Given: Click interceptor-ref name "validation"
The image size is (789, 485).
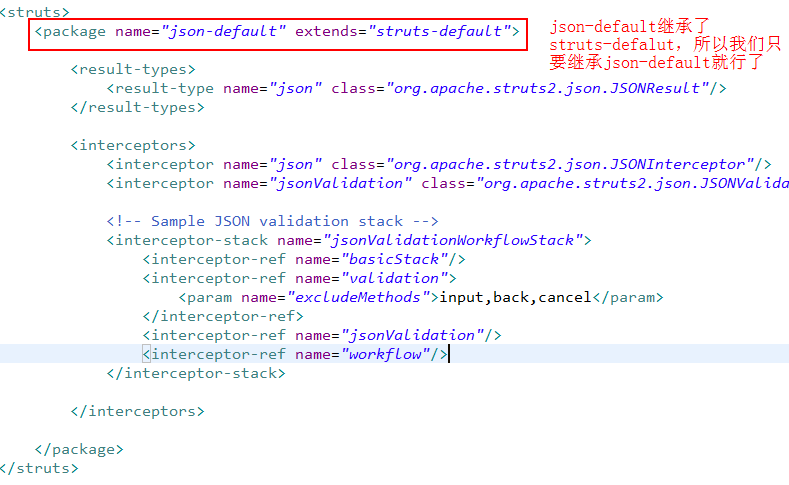Looking at the screenshot, I should 394,278.
